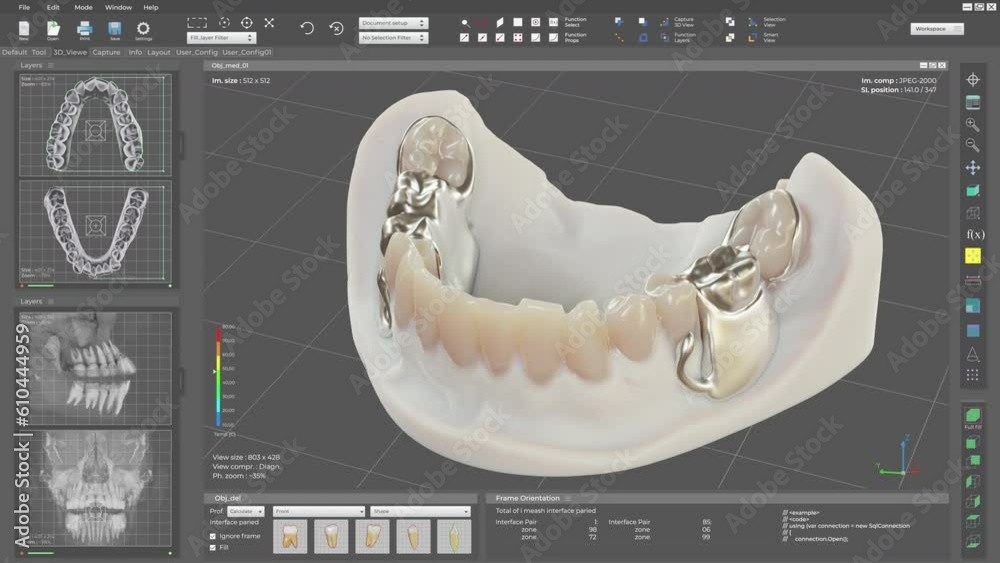Open the Edit menu
Viewport: 1000px width, 563px height.
[x=53, y=7]
